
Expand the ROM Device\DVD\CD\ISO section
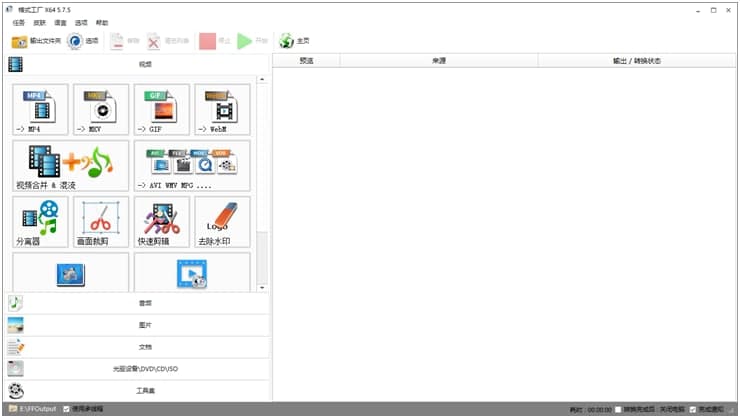click(x=138, y=369)
